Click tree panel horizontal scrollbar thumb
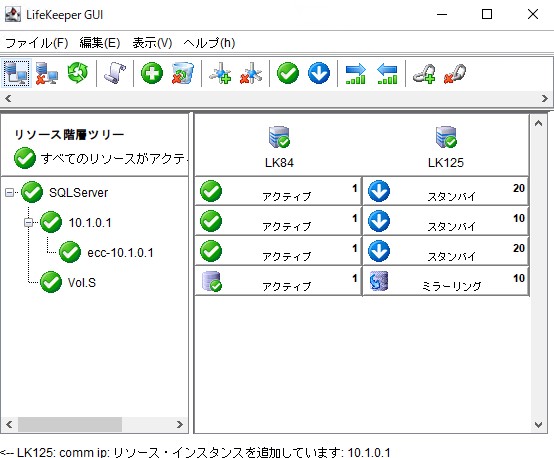Image resolution: width=554 pixels, height=458 pixels. pyautogui.click(x=70, y=424)
